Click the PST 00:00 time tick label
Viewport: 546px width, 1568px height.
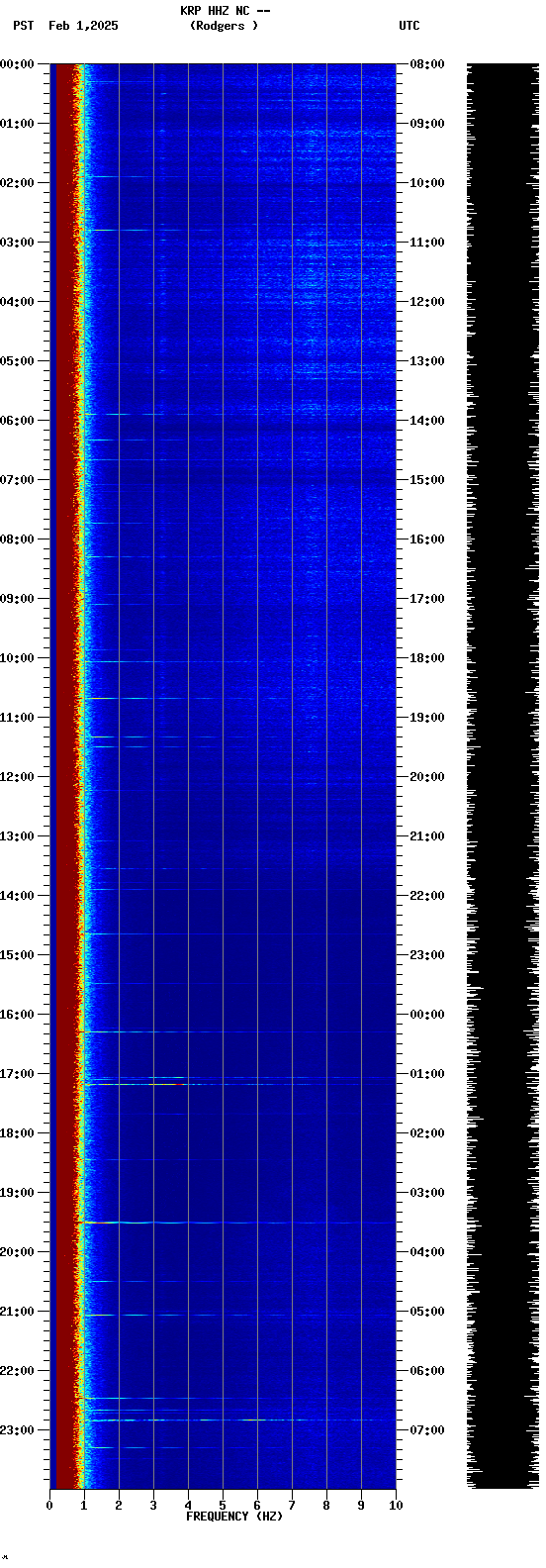click(18, 64)
